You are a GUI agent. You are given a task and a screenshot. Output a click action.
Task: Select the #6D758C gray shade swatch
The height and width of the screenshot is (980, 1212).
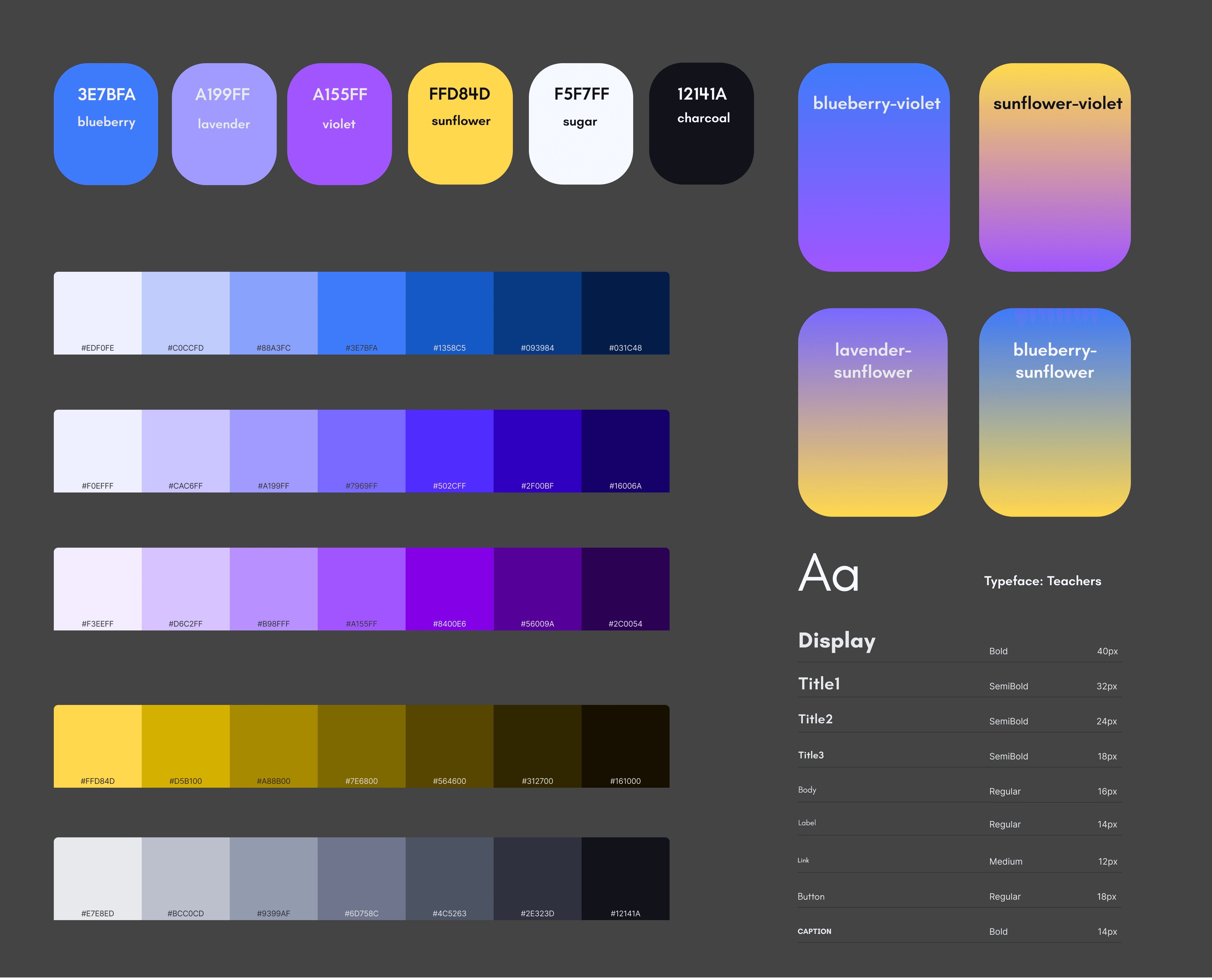pos(361,878)
